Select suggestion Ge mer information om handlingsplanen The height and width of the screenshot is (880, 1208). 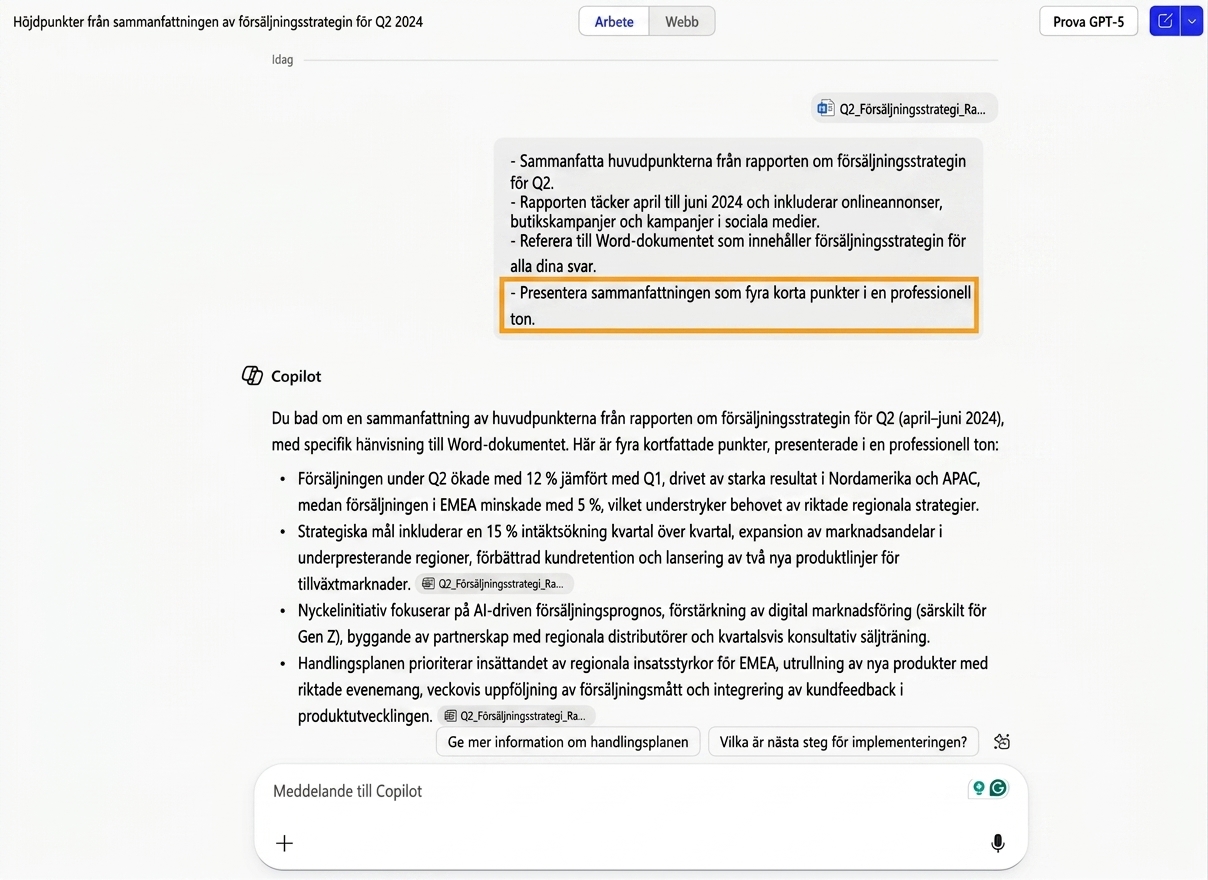click(x=568, y=742)
